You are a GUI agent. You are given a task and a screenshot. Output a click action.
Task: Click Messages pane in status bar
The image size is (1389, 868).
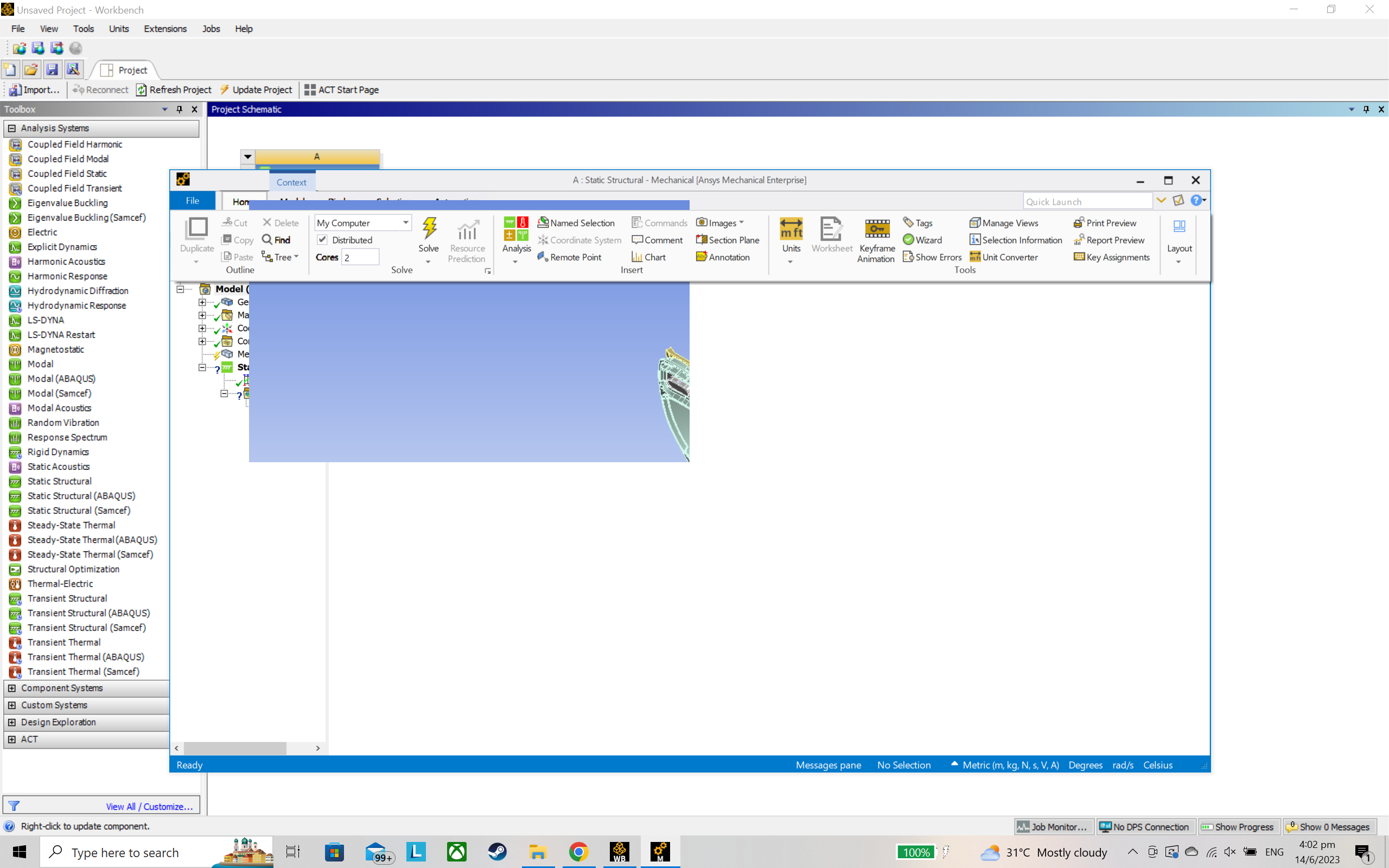pos(828,765)
